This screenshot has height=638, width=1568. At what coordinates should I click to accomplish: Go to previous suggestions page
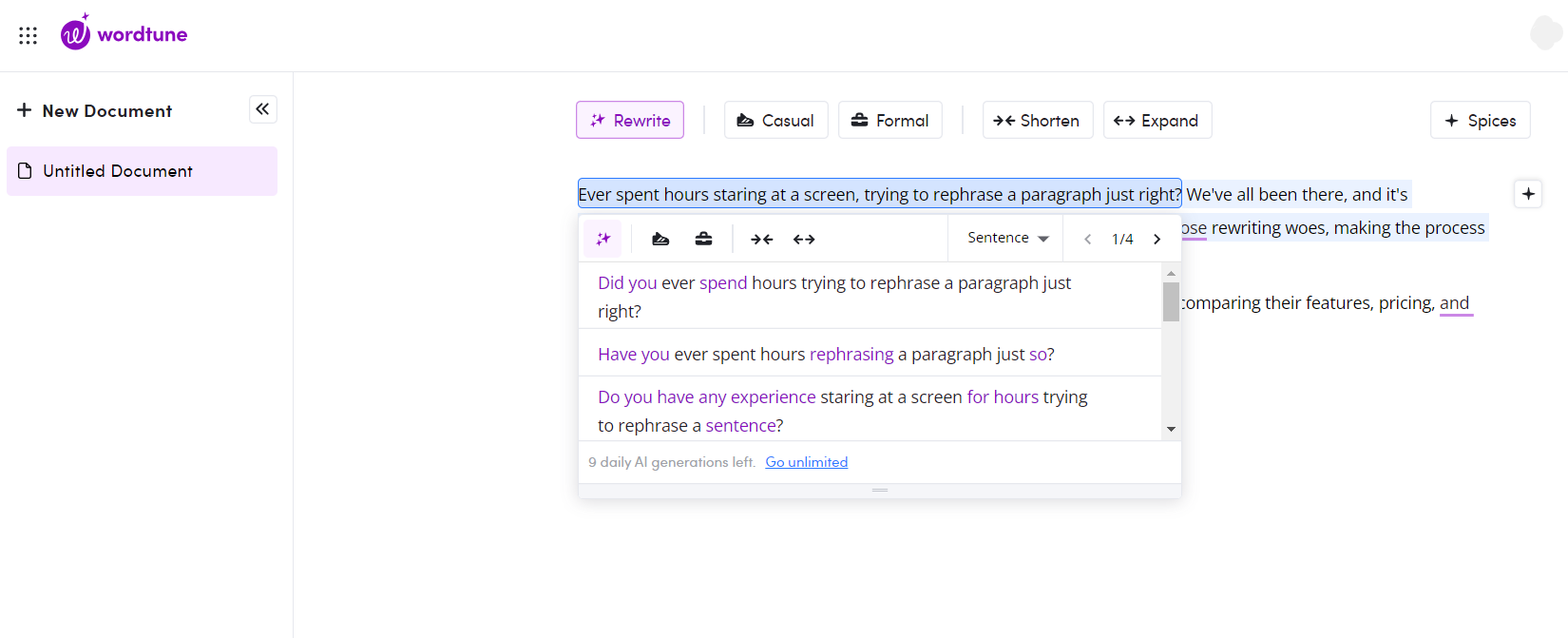[x=1087, y=239]
